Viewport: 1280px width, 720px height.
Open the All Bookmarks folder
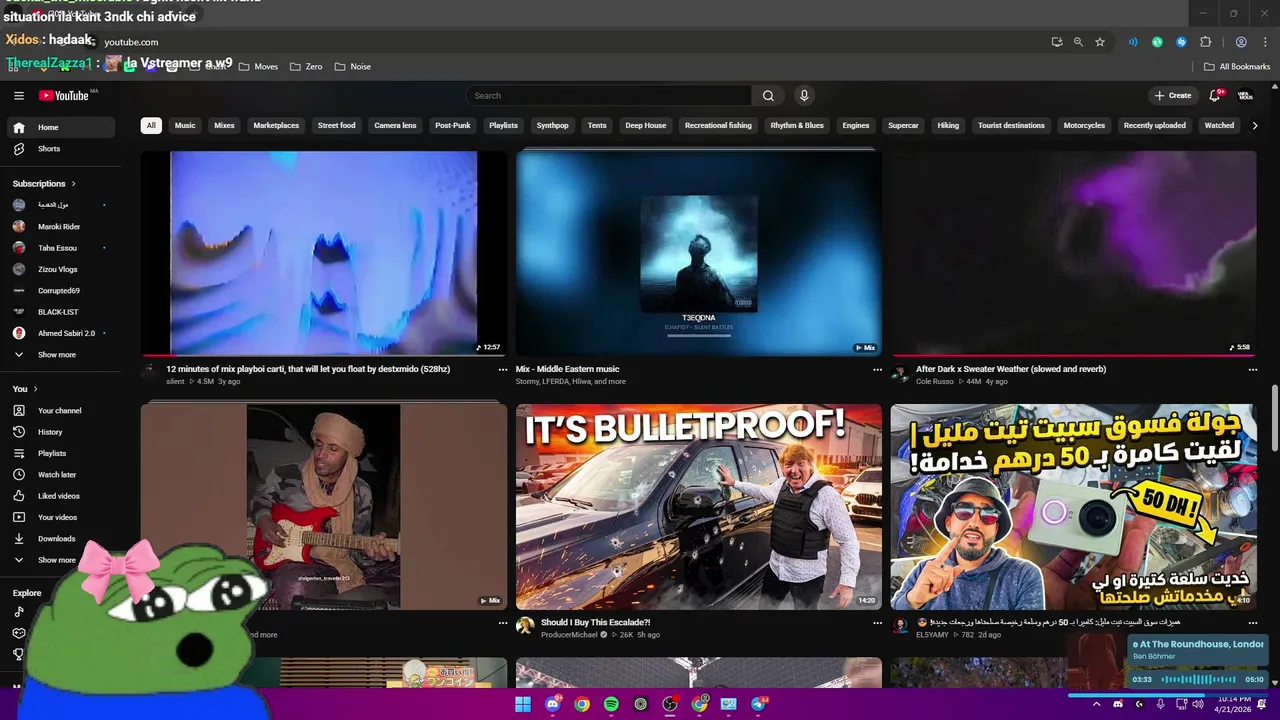(x=1237, y=67)
